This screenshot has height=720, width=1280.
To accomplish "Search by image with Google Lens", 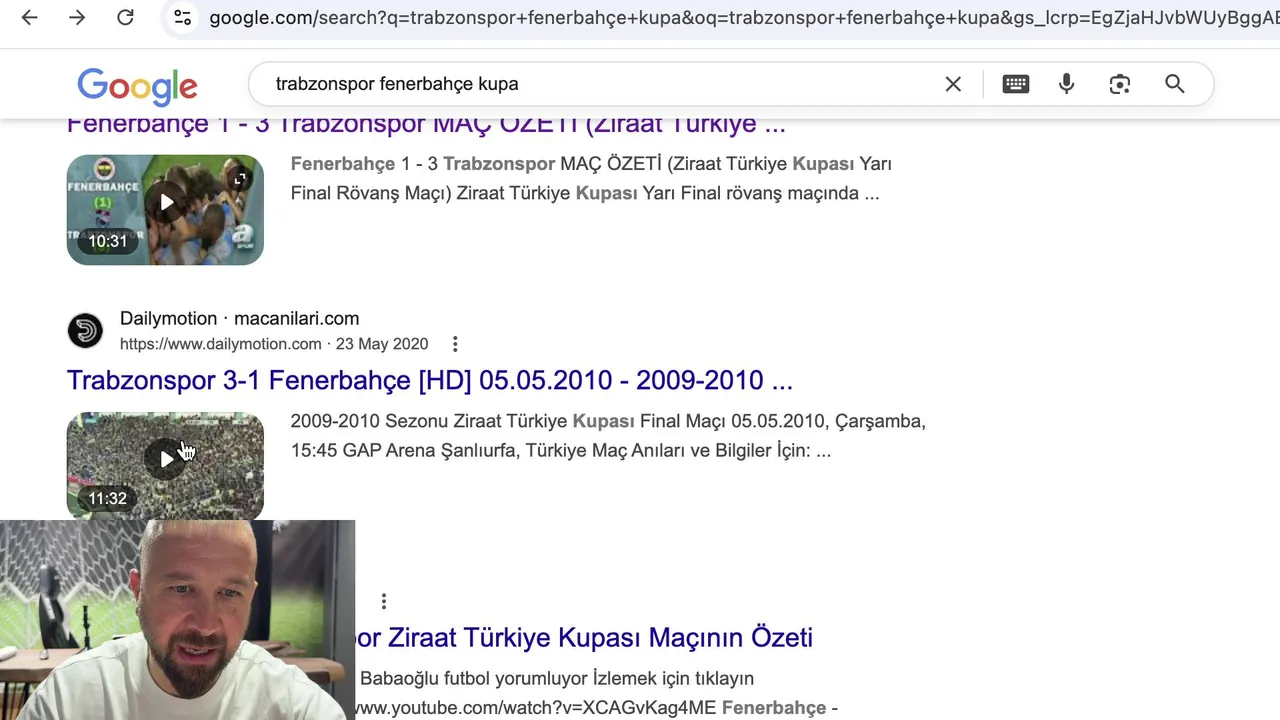I will pyautogui.click(x=1120, y=84).
